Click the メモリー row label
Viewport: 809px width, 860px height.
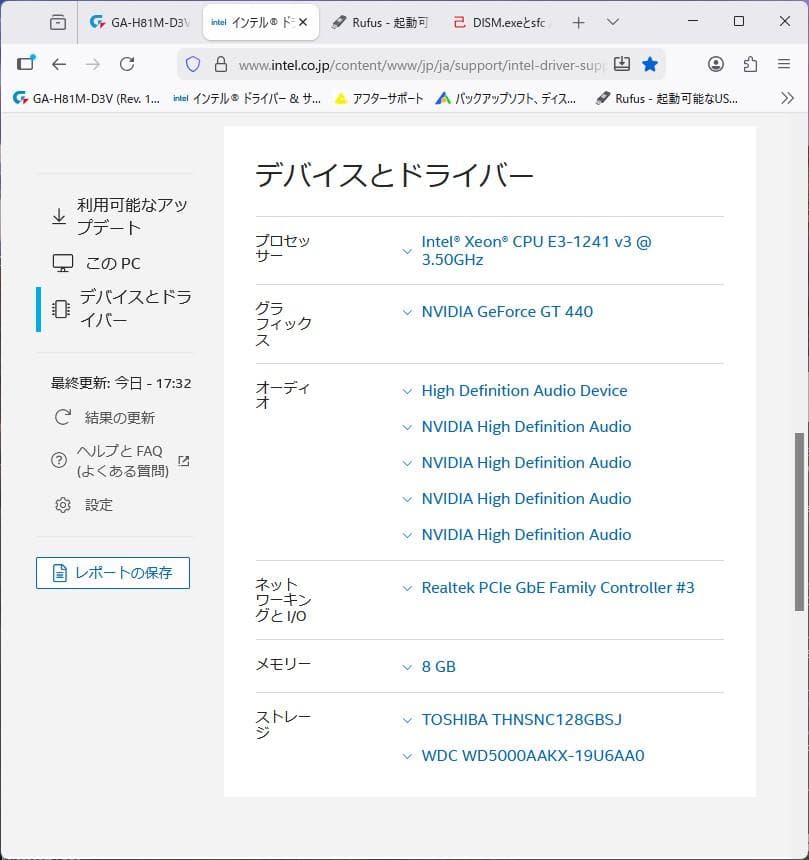point(283,664)
